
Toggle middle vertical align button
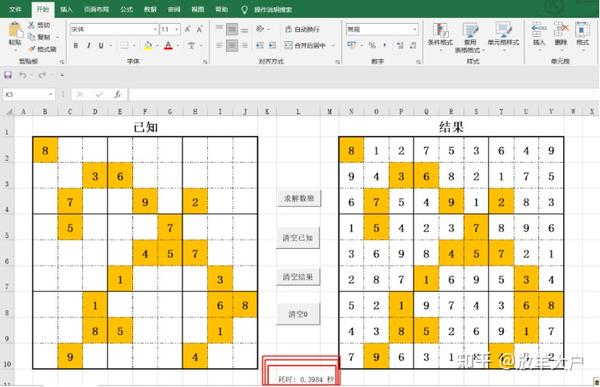232,29
